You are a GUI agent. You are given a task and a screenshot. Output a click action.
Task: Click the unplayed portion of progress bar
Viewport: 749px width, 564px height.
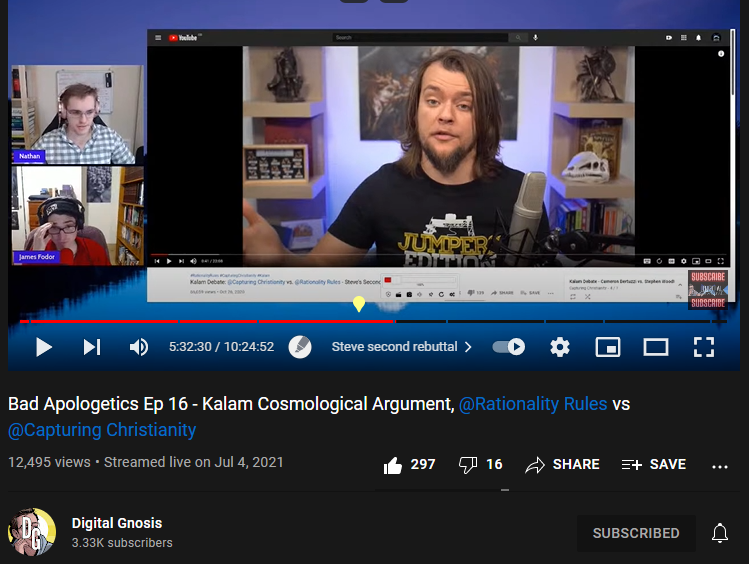coord(561,321)
